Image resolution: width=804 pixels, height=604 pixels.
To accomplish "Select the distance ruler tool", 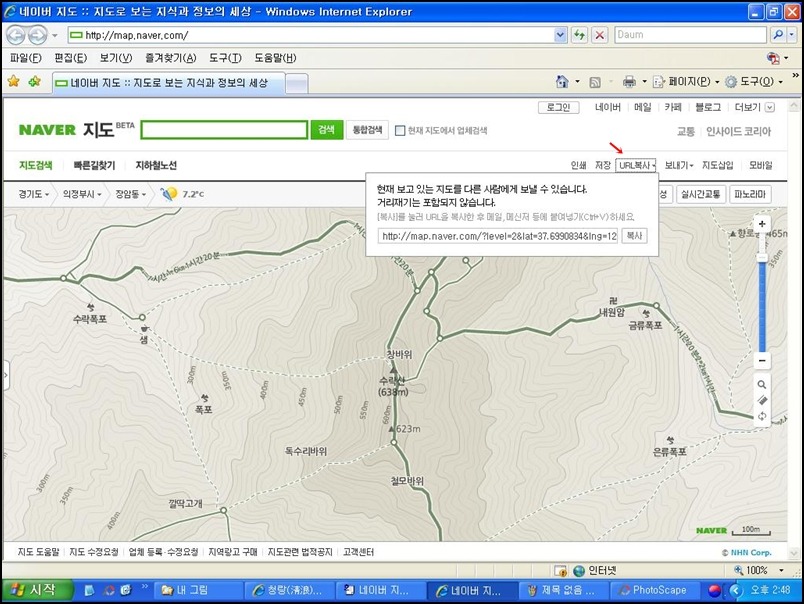I will pos(762,400).
